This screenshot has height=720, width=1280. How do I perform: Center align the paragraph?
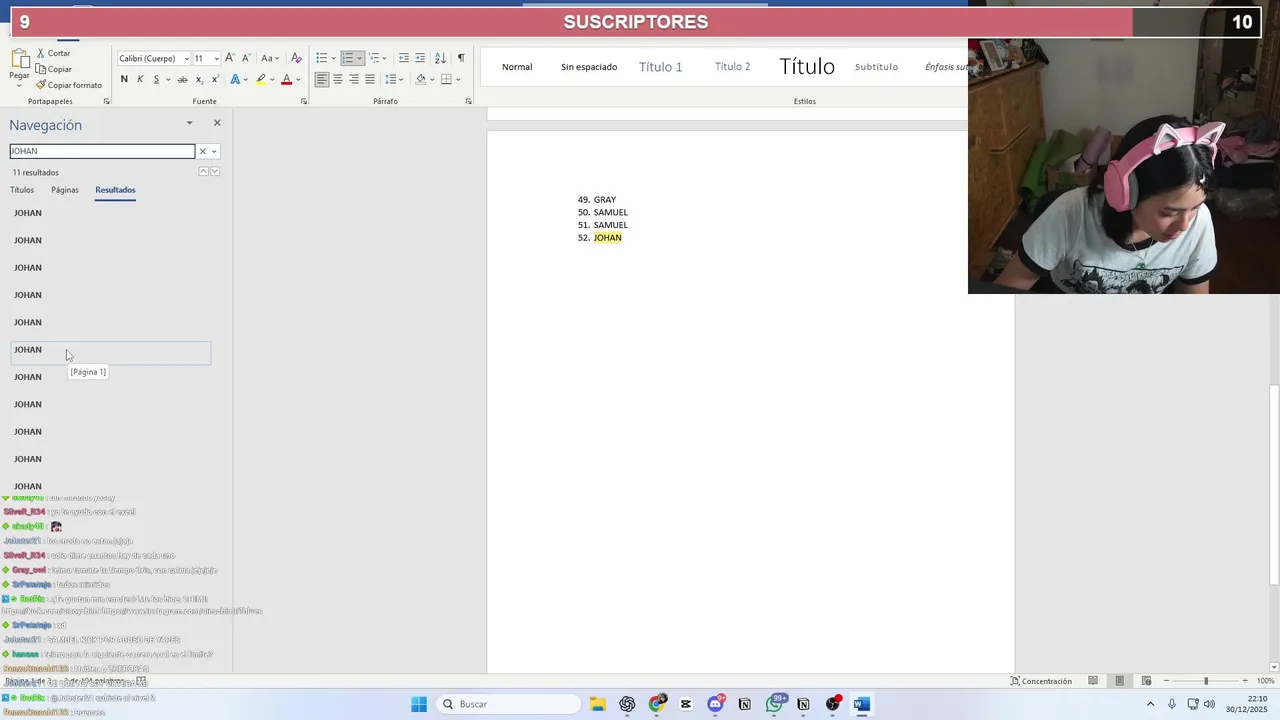[338, 79]
